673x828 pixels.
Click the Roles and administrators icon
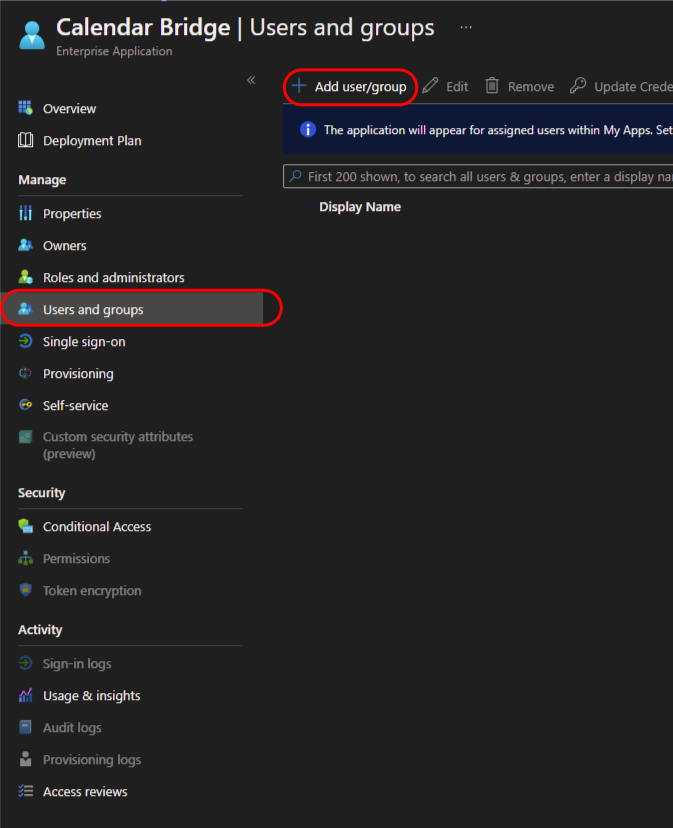pyautogui.click(x=25, y=277)
